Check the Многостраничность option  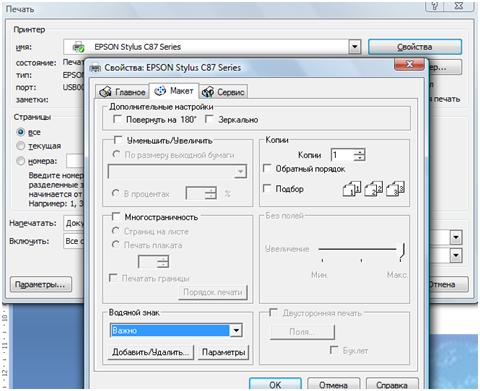pos(116,217)
